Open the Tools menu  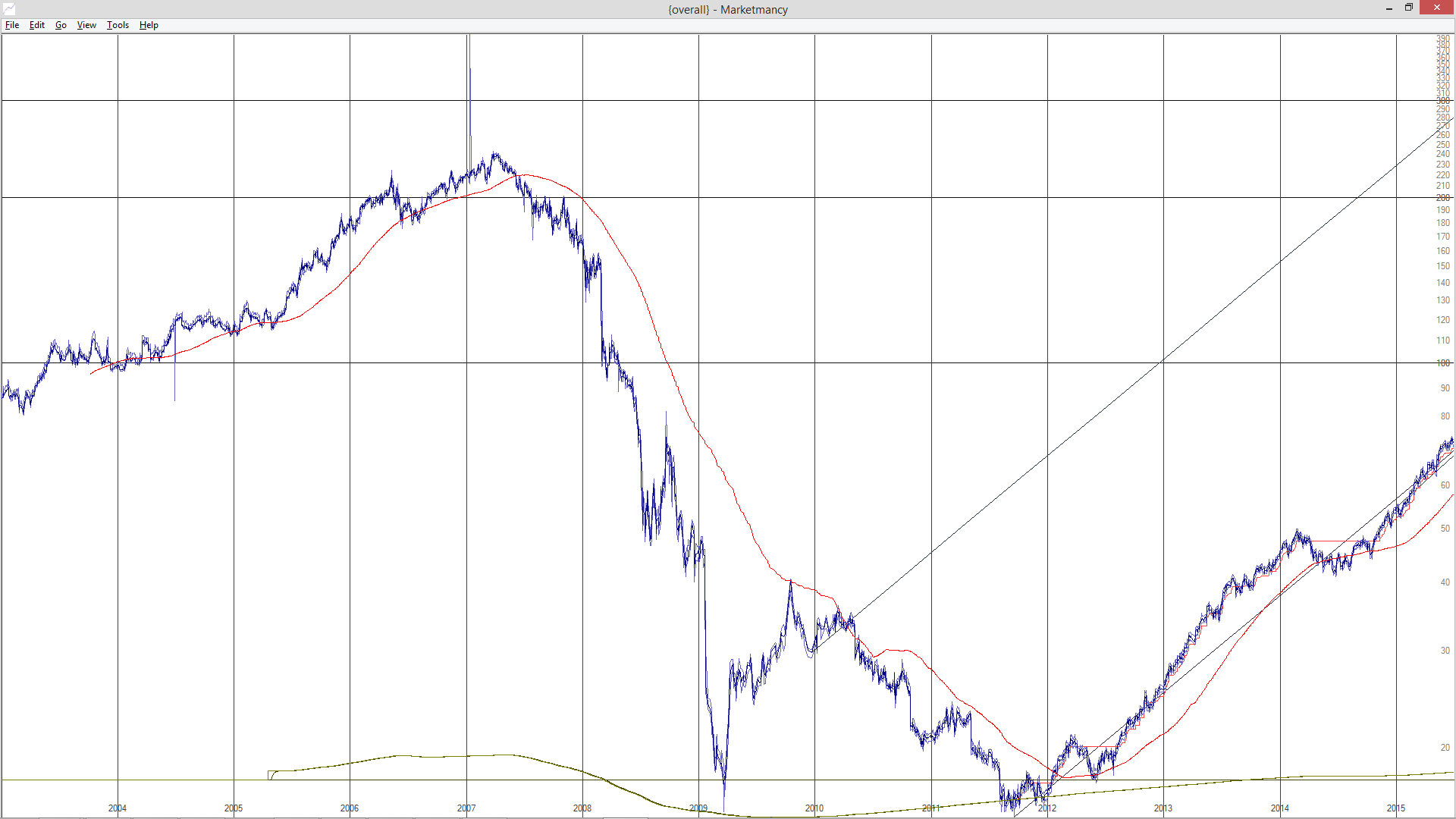118,25
